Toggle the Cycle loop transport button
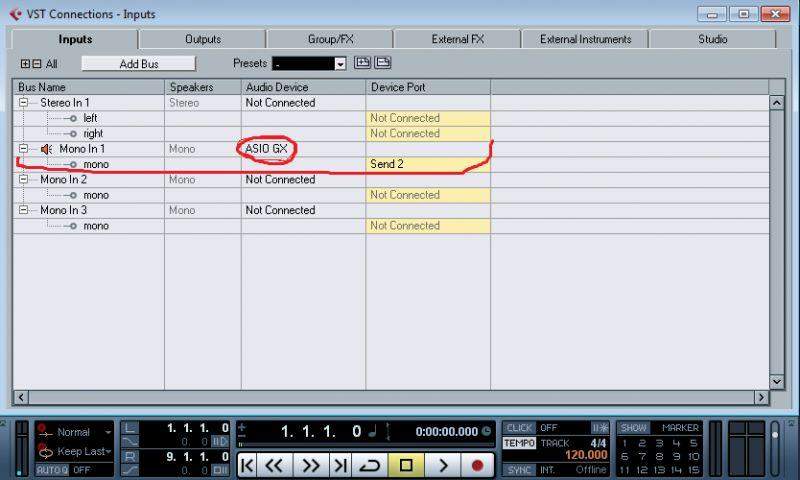 [x=369, y=465]
